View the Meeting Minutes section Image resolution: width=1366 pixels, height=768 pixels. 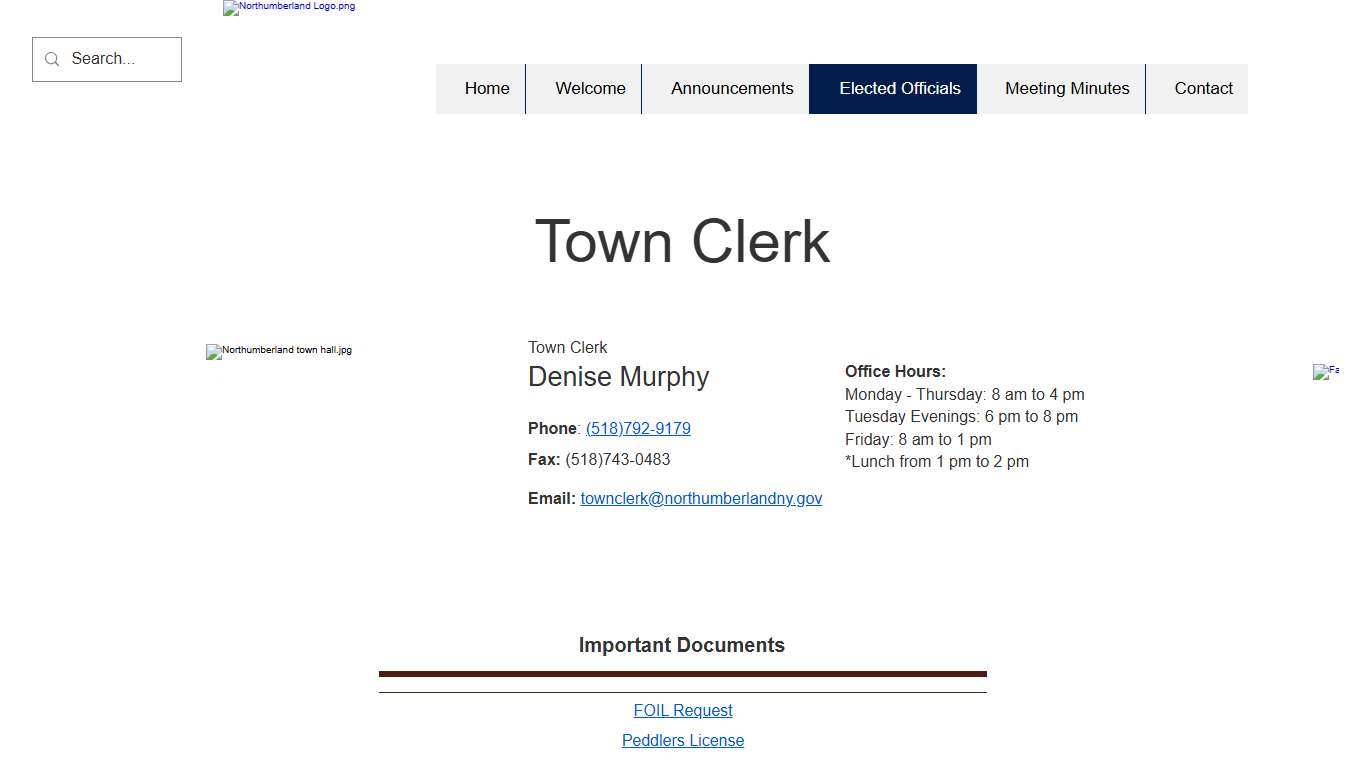point(1066,88)
